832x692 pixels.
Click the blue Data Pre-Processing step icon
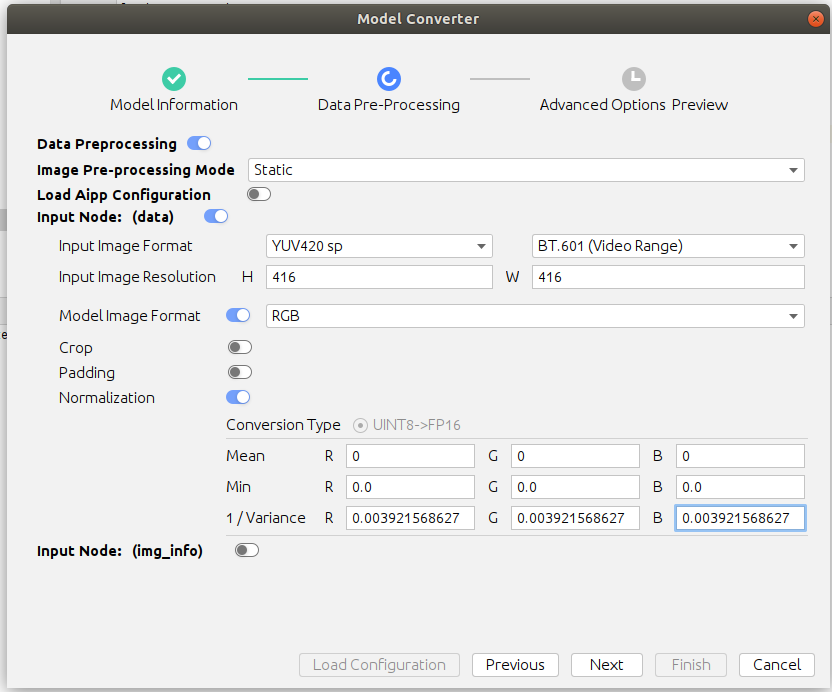[388, 79]
